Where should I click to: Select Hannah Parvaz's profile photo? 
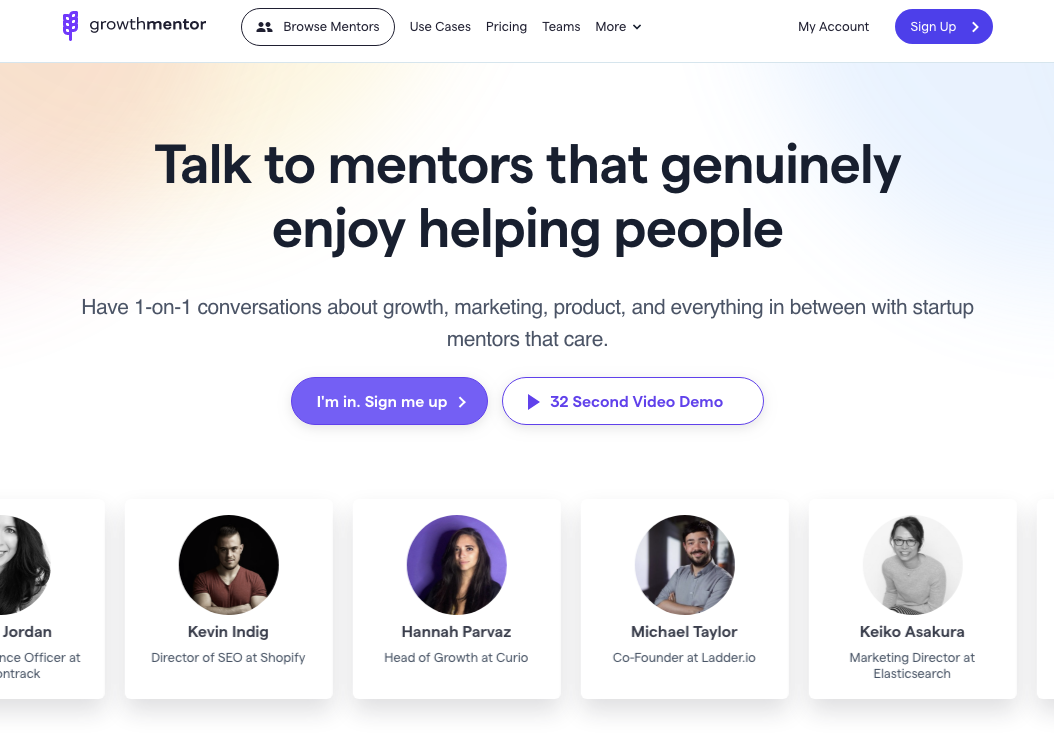pyautogui.click(x=456, y=565)
